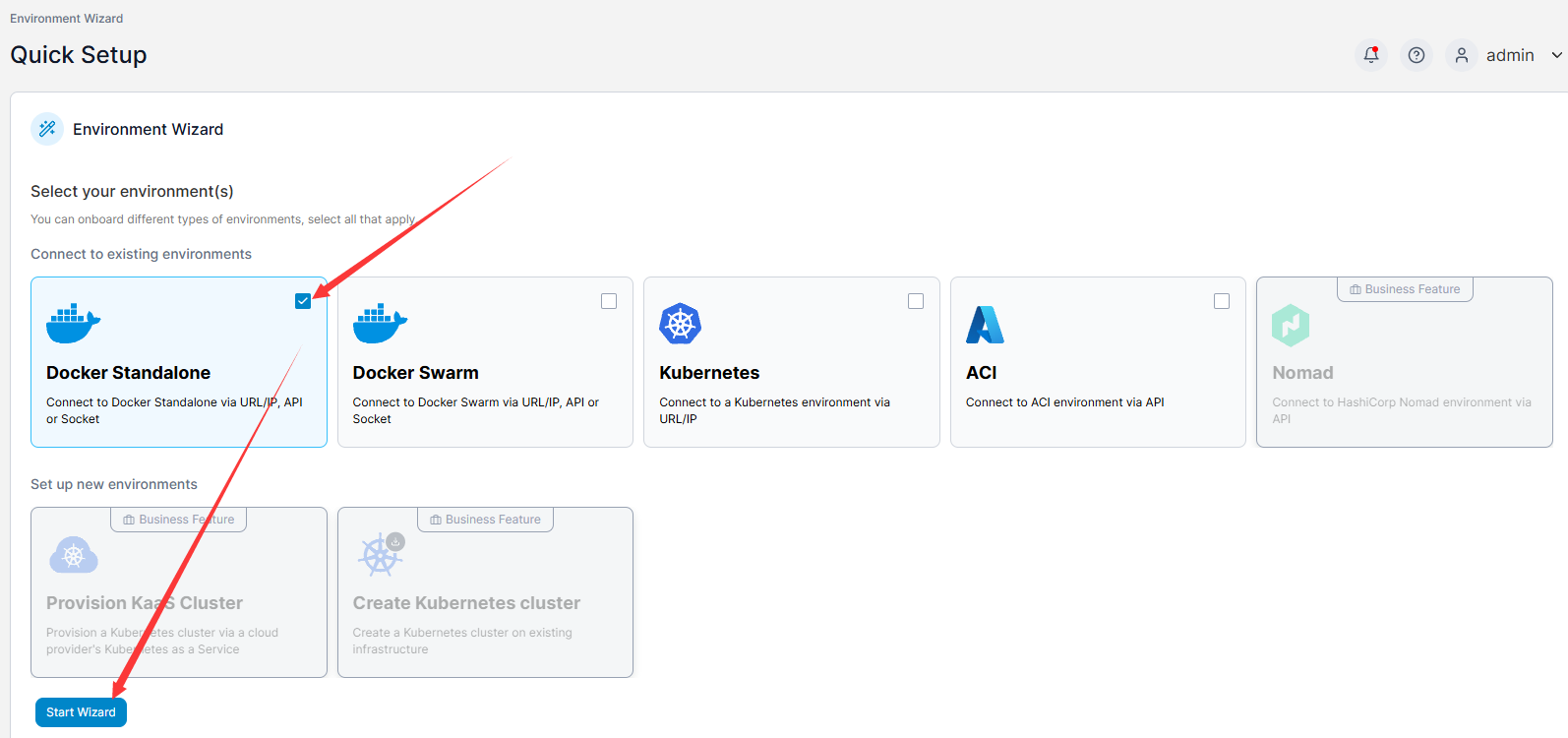Uncheck the Docker Standalone checkbox

[303, 301]
